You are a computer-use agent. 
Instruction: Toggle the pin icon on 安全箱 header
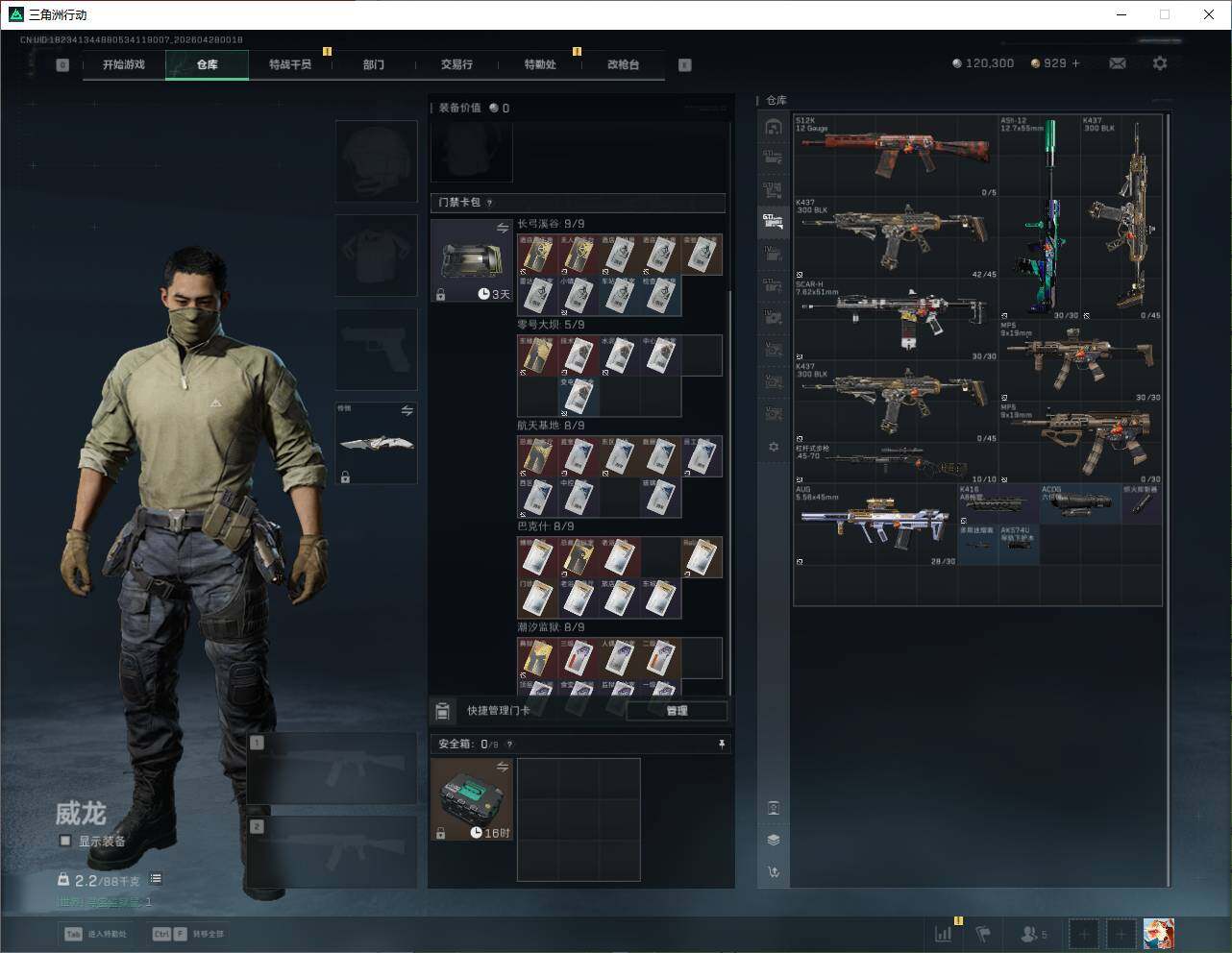click(721, 744)
